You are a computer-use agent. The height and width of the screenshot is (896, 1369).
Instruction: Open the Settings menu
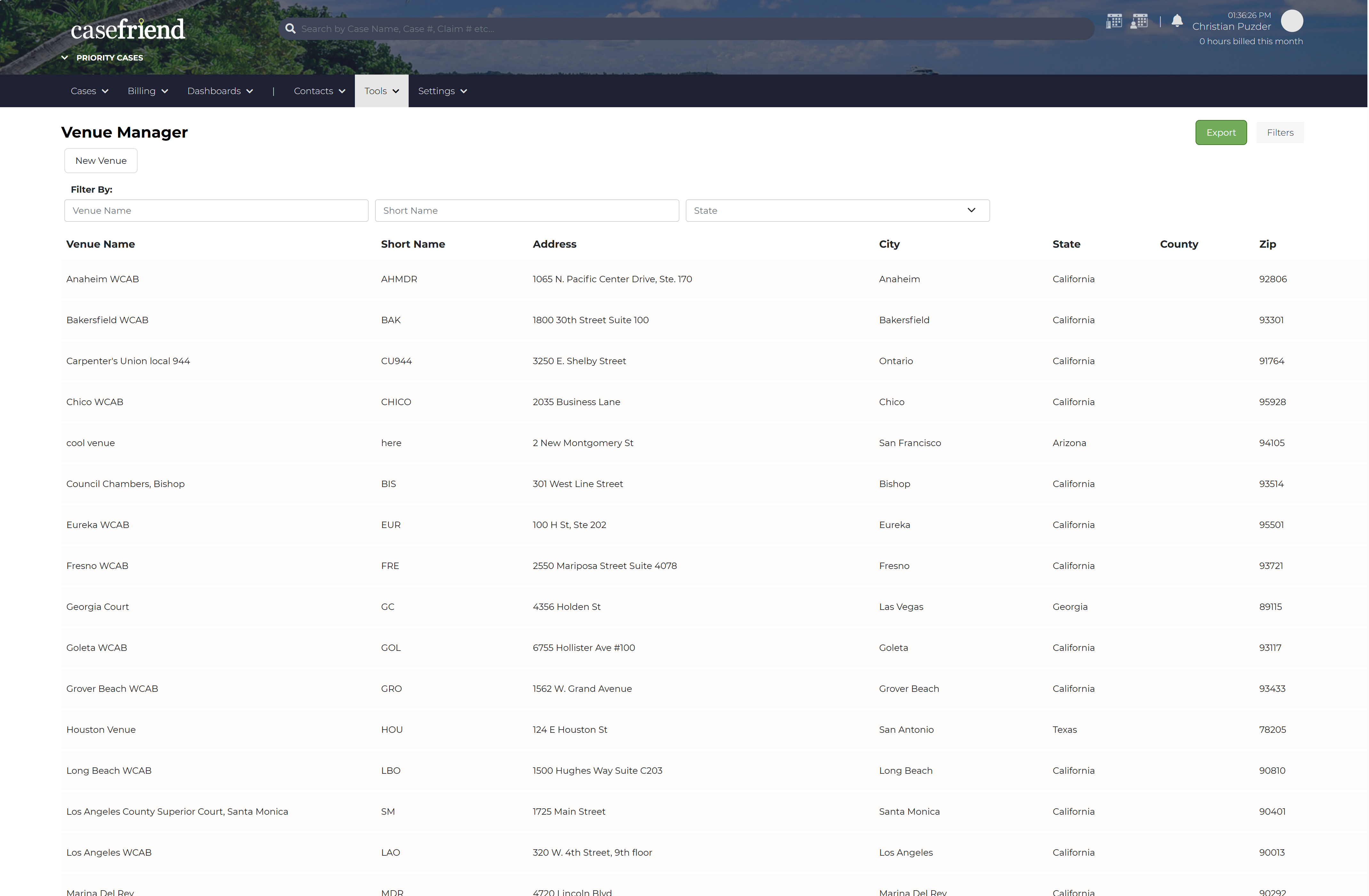tap(442, 91)
